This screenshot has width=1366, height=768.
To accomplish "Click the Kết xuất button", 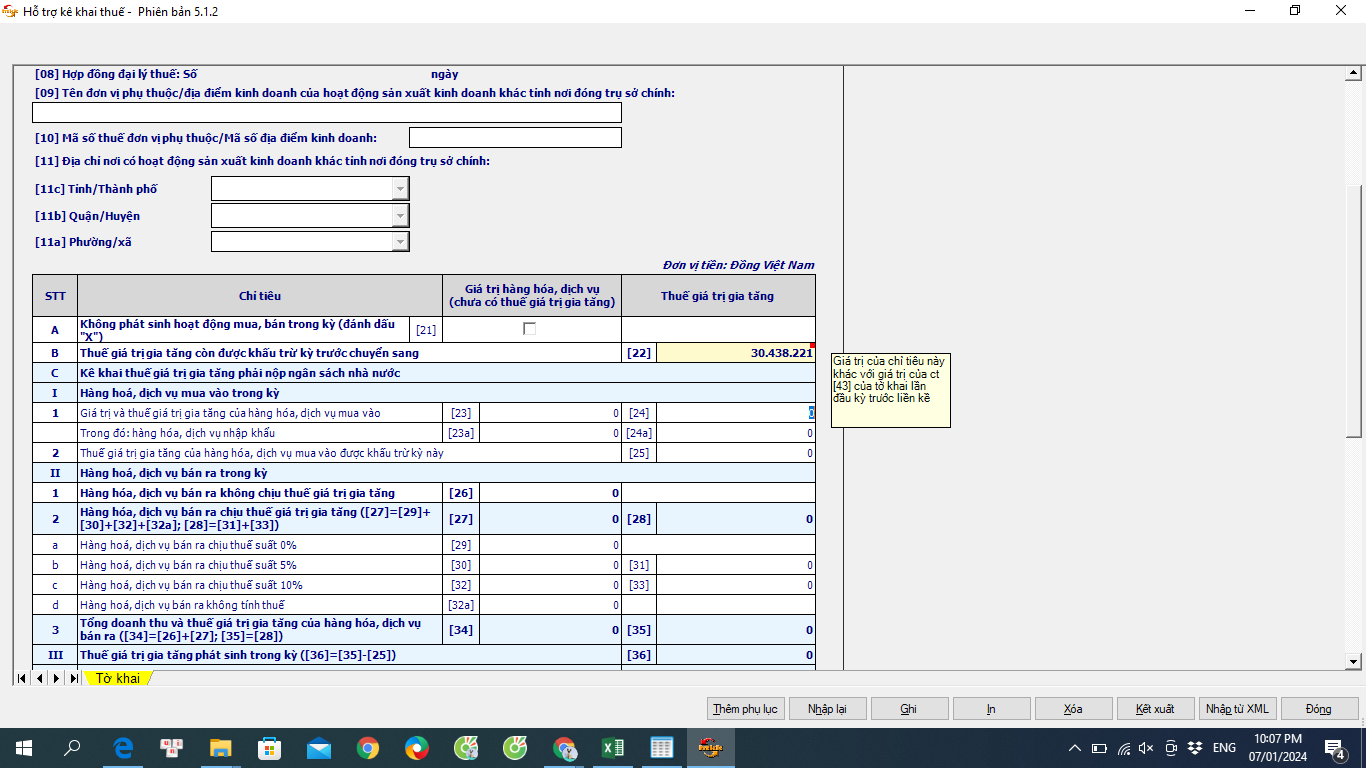I will (x=1155, y=709).
